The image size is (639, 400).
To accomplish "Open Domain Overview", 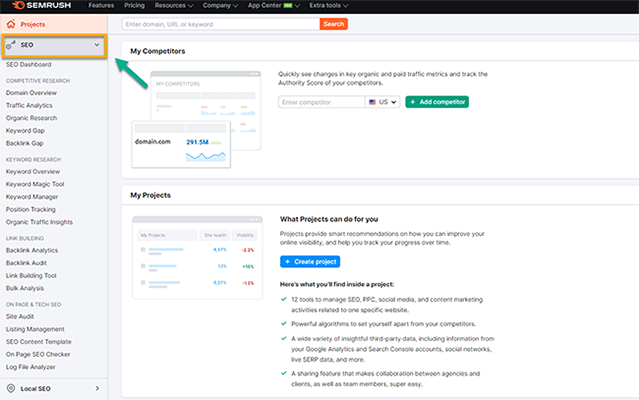I will coord(31,92).
